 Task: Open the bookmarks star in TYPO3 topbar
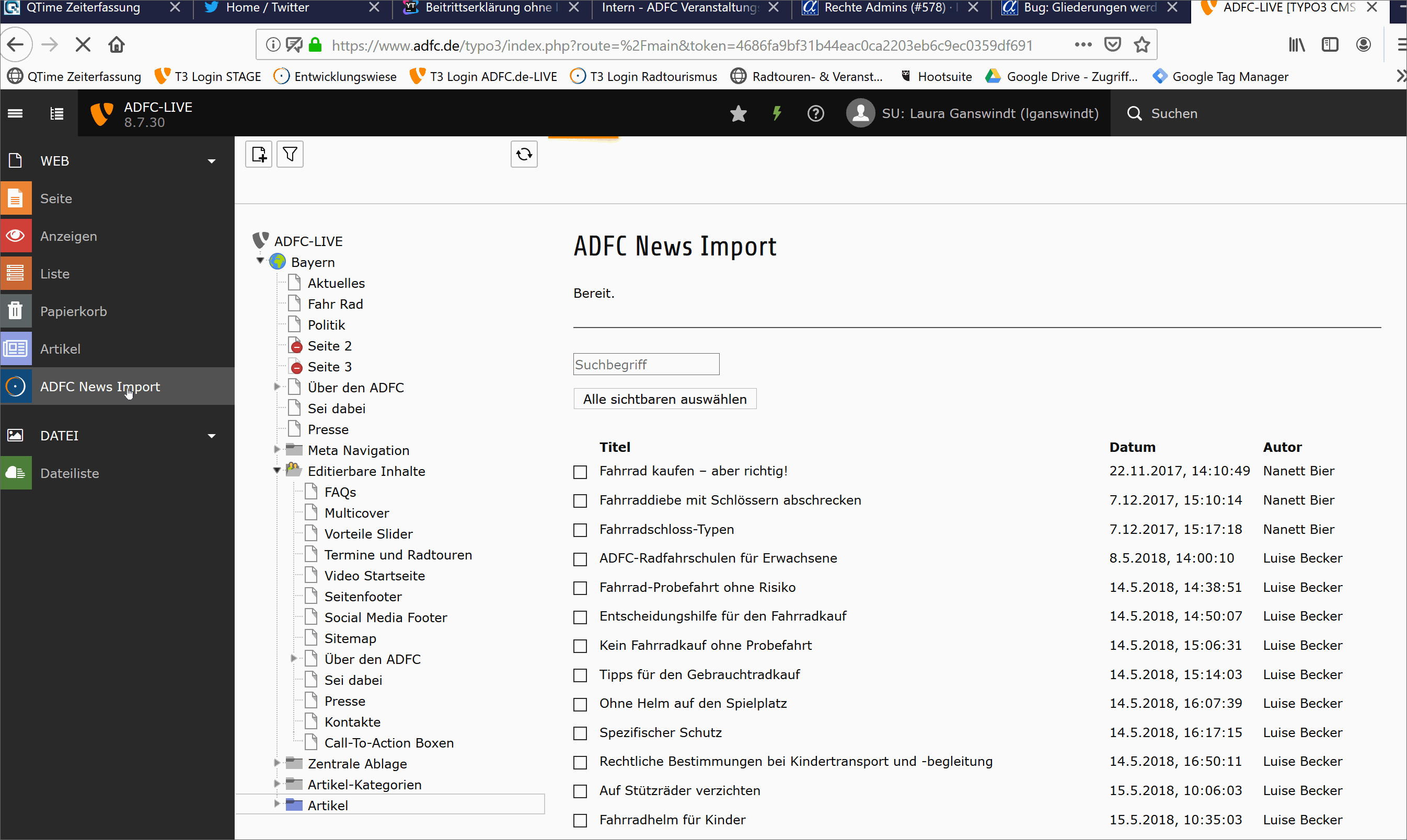pos(739,114)
